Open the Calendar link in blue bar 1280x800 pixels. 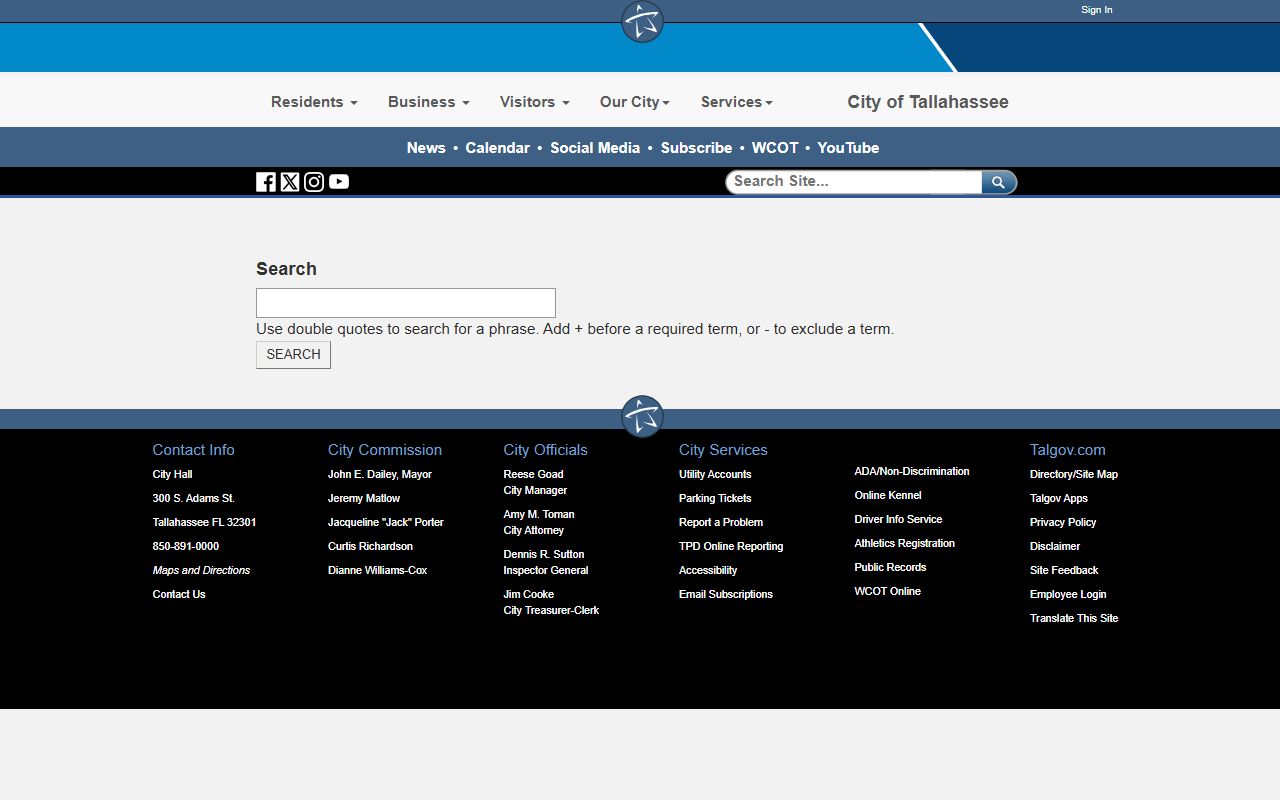click(x=497, y=148)
